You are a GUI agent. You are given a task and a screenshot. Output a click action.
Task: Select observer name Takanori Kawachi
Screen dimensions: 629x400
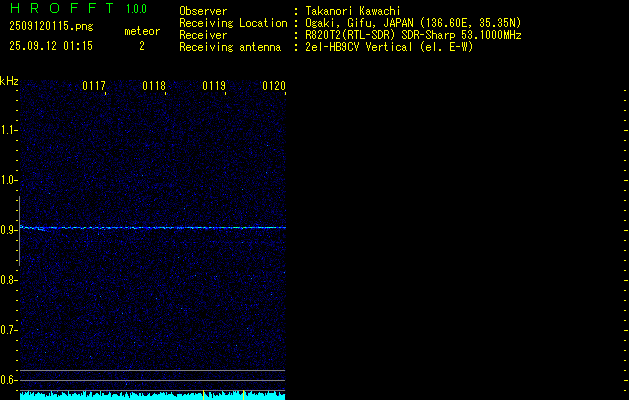[x=353, y=11]
